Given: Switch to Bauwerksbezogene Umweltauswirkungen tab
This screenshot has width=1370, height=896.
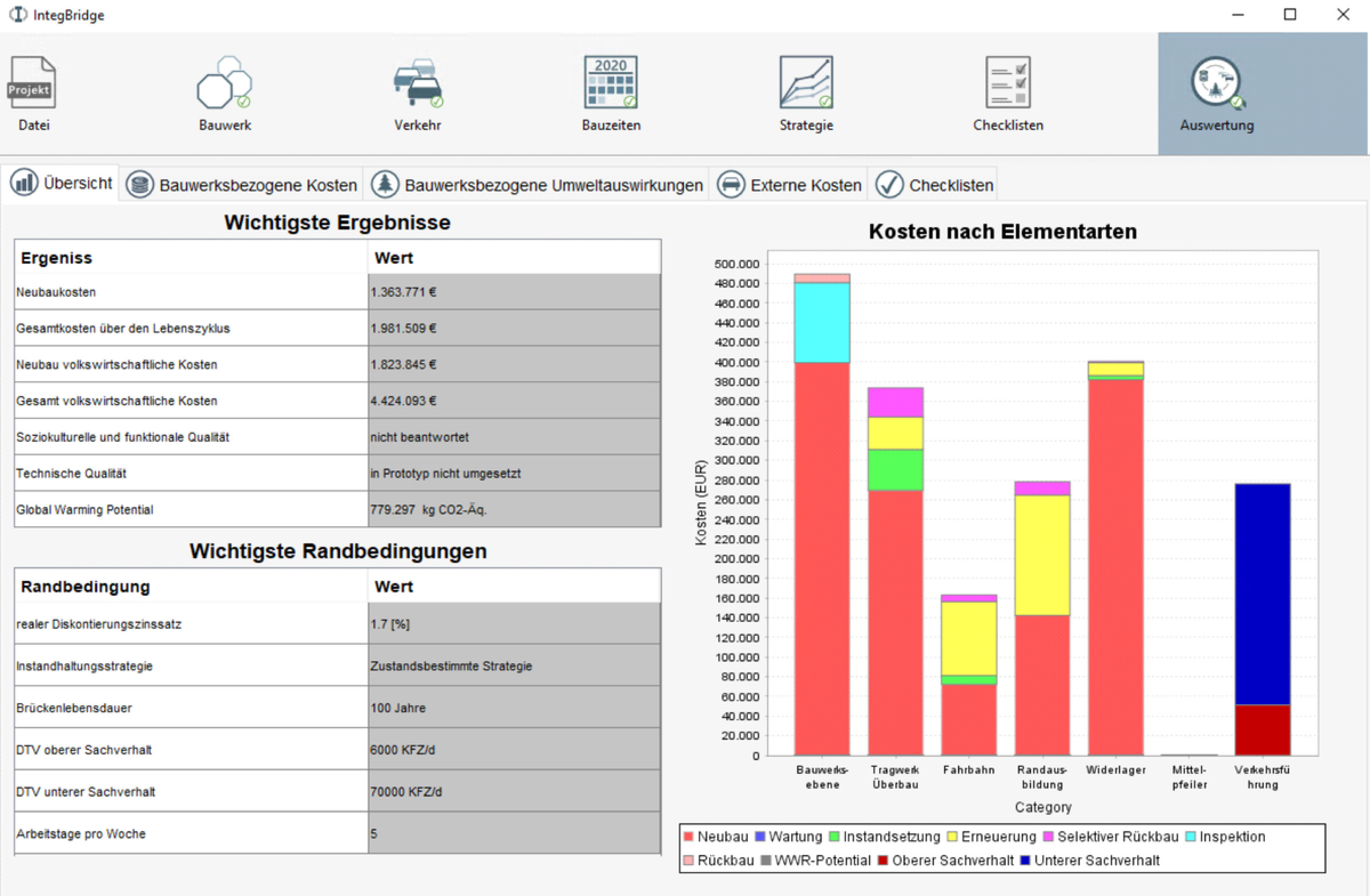Looking at the screenshot, I should pyautogui.click(x=537, y=185).
